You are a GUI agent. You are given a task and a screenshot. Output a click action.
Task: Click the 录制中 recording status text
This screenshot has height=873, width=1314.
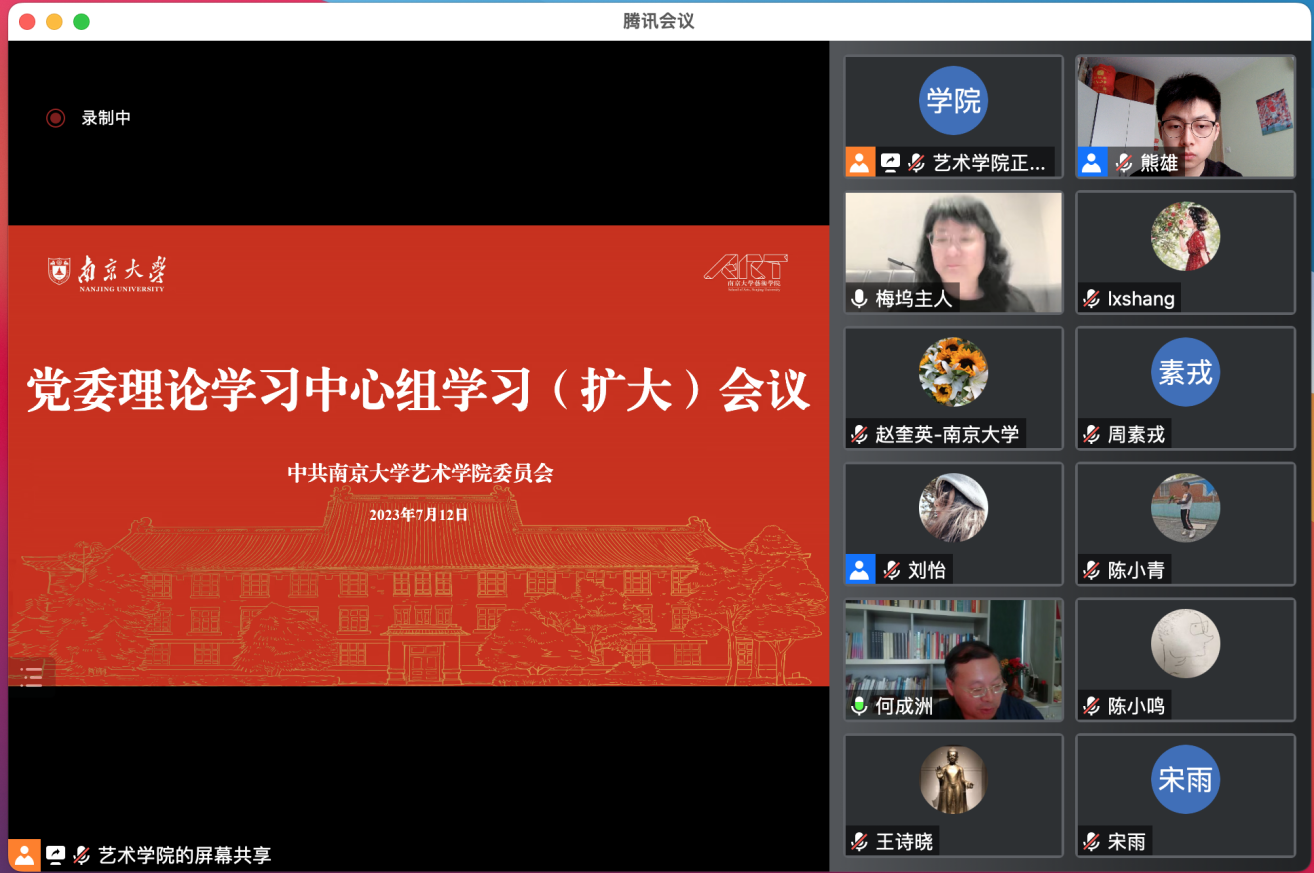(106, 118)
